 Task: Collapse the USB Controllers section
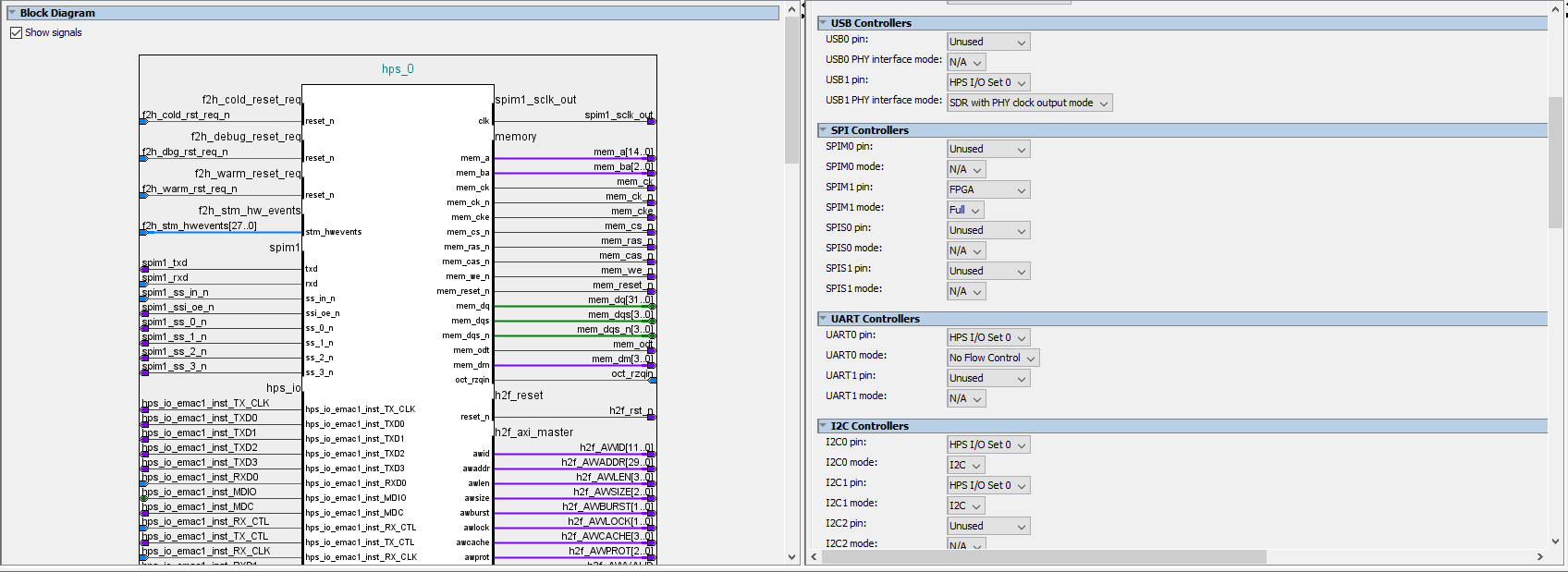click(823, 23)
